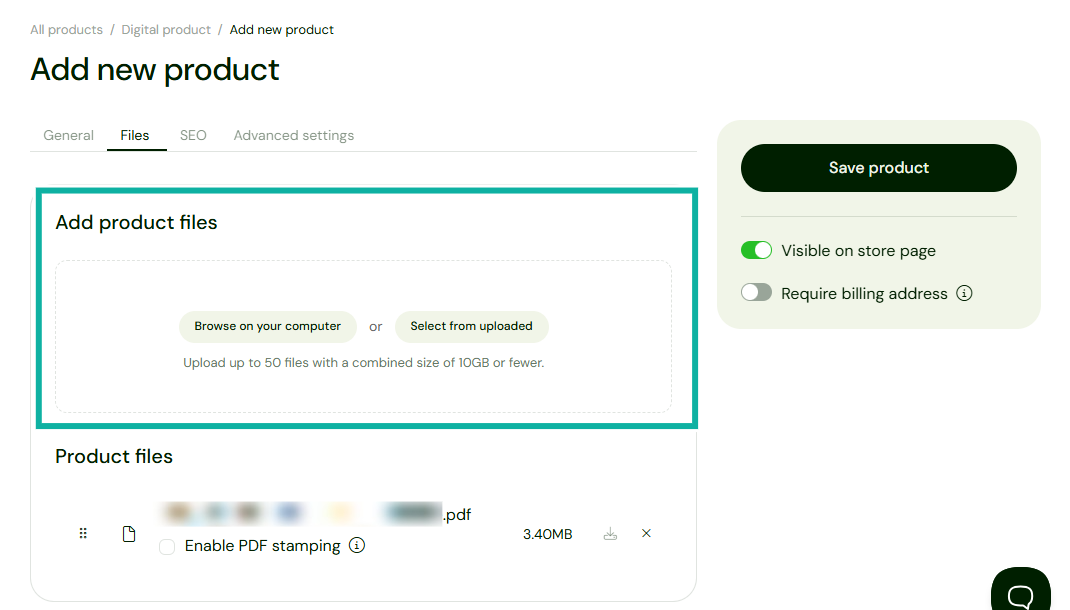Click the info icon beside Require billing address

click(964, 293)
